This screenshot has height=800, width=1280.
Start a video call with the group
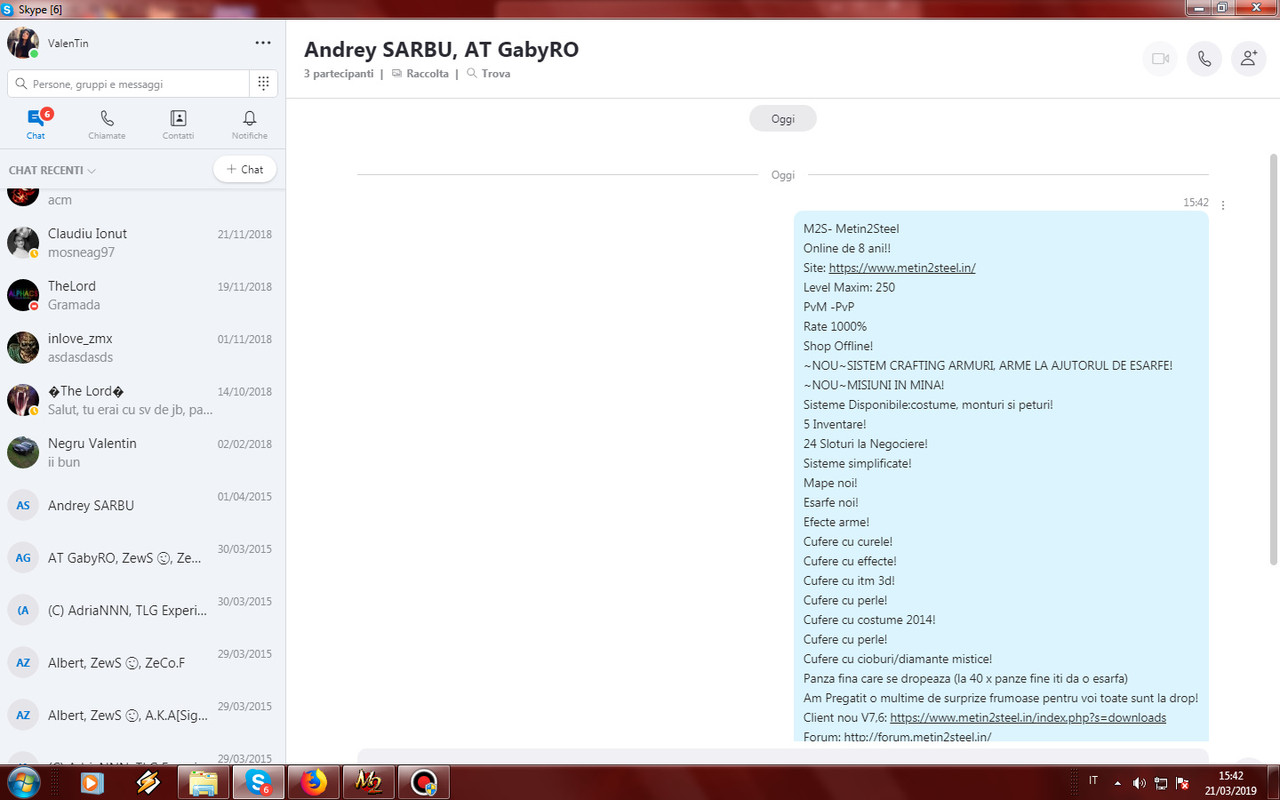click(1160, 59)
